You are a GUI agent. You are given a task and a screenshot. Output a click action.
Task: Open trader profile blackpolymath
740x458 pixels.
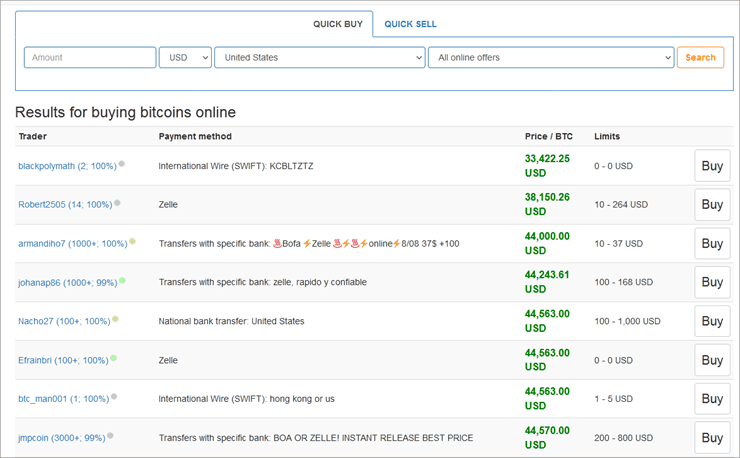click(66, 166)
